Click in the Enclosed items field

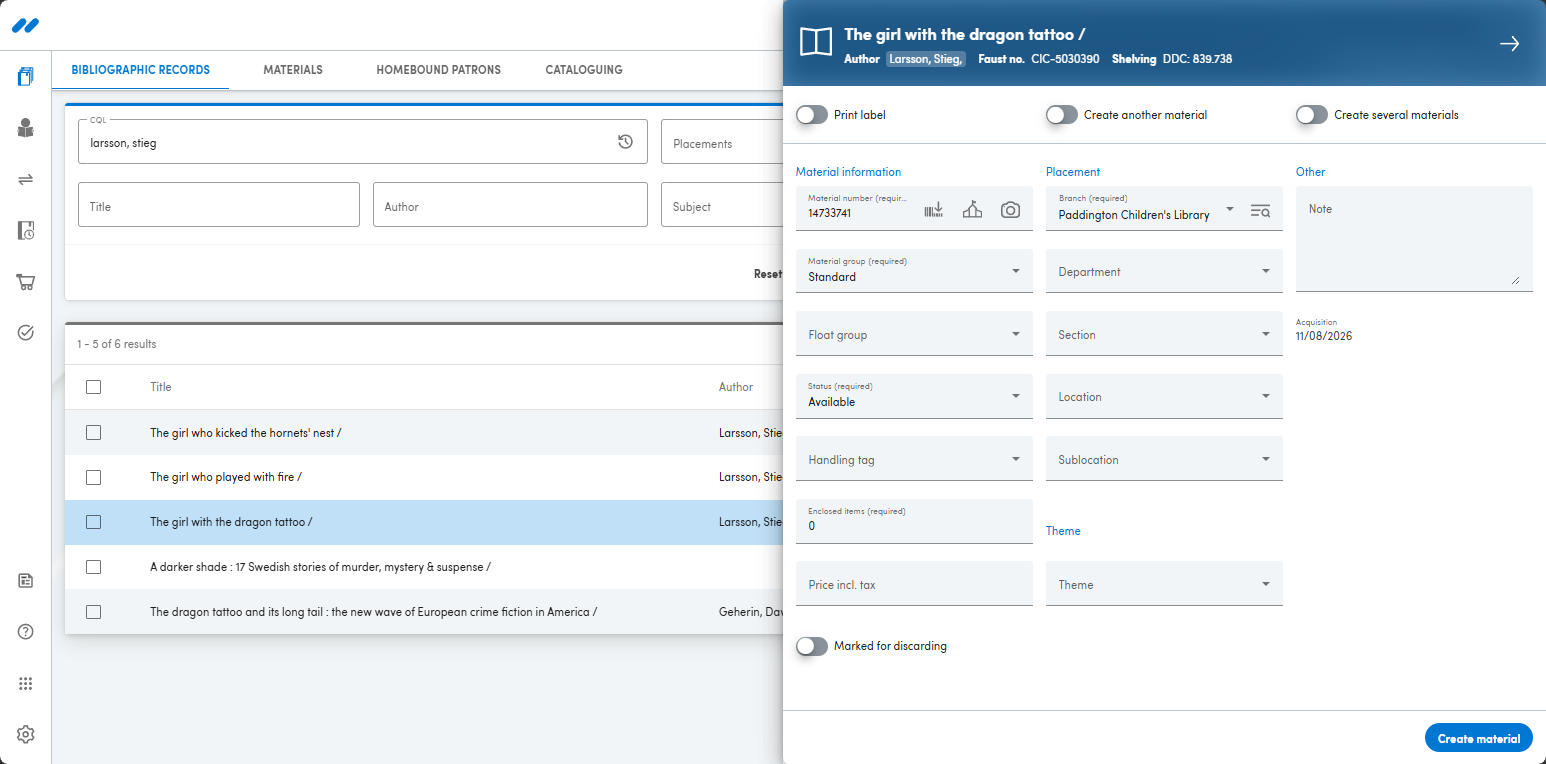pos(914,521)
